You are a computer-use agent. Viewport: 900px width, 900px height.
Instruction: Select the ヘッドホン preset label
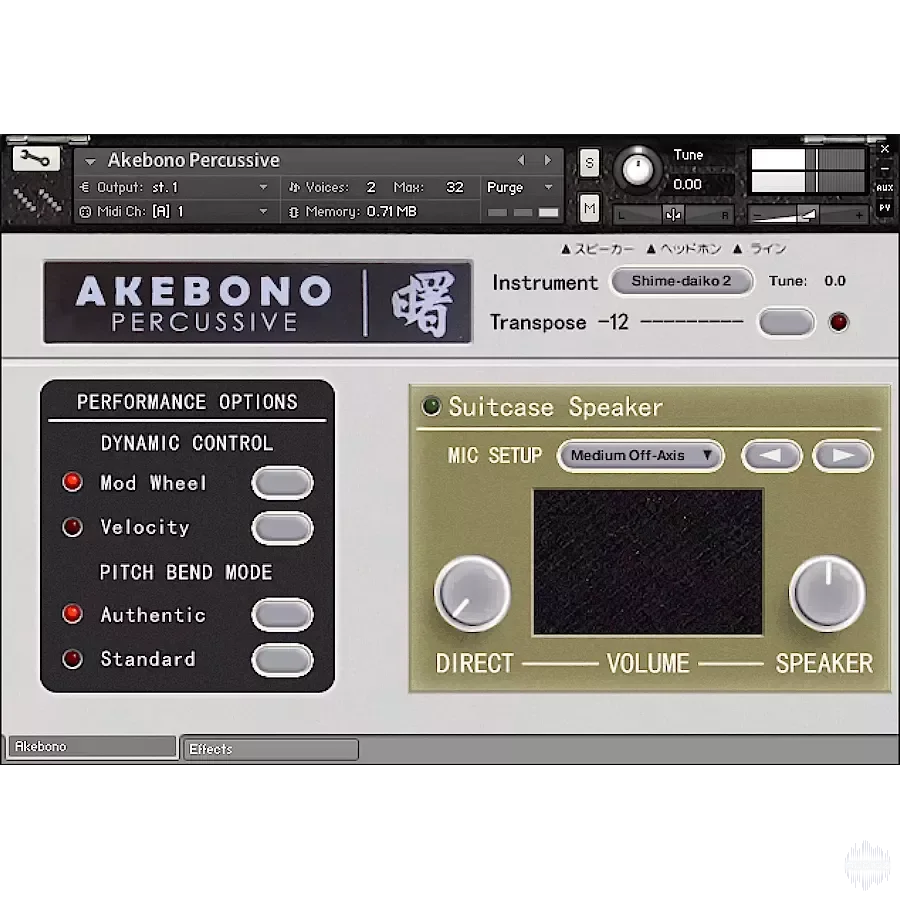pyautogui.click(x=684, y=249)
